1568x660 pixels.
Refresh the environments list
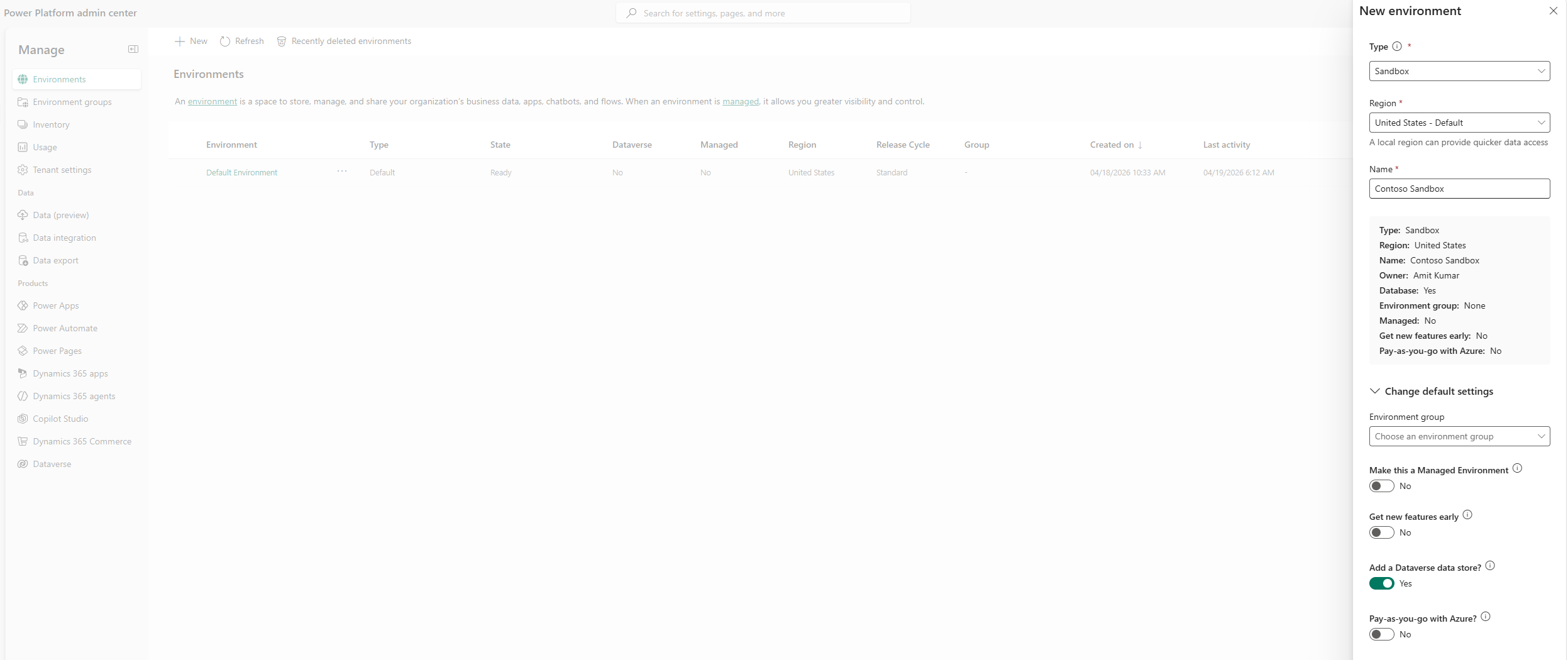pos(242,41)
